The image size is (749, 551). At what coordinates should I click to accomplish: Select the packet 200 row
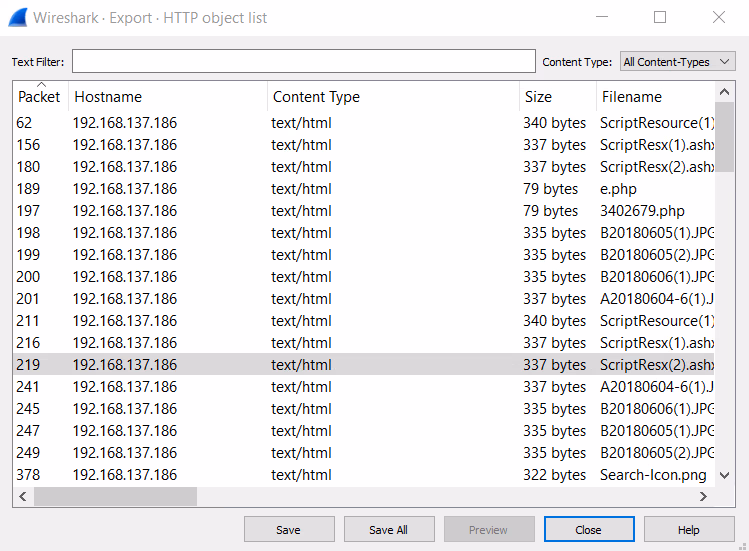[364, 277]
